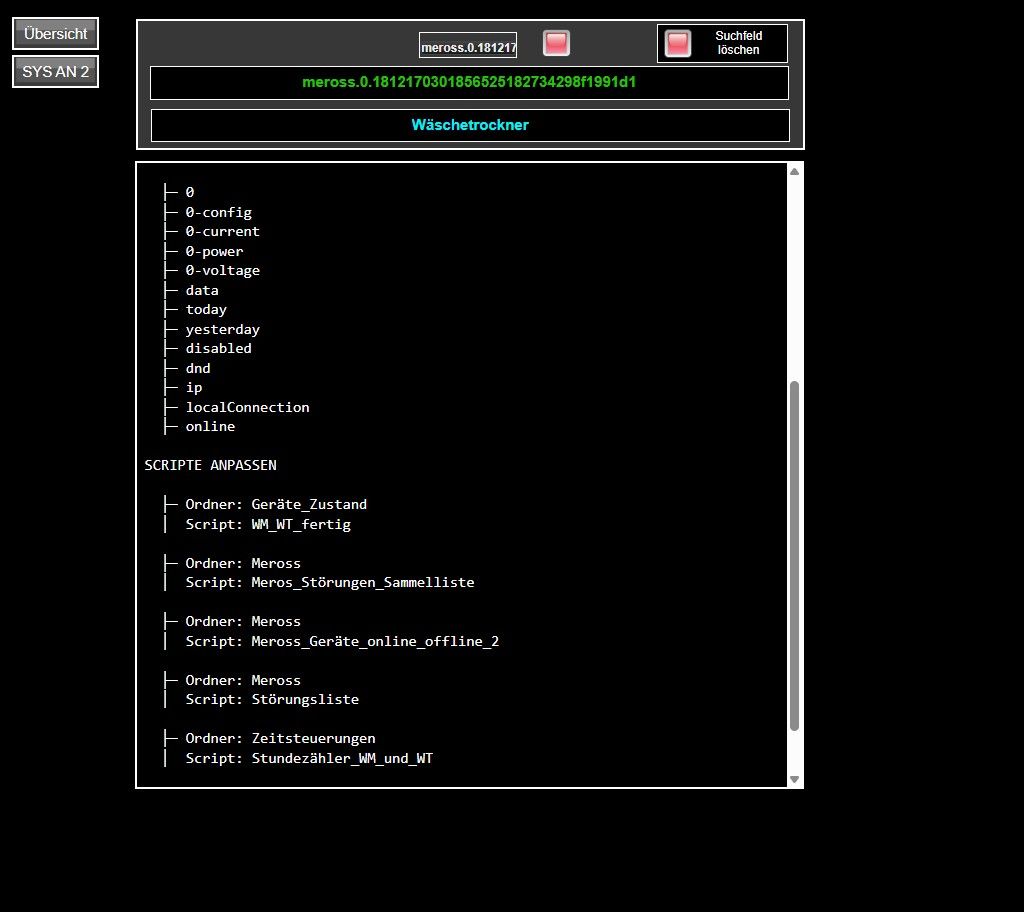Image resolution: width=1024 pixels, height=912 pixels.
Task: Click the green meross device ID text
Action: 469,82
